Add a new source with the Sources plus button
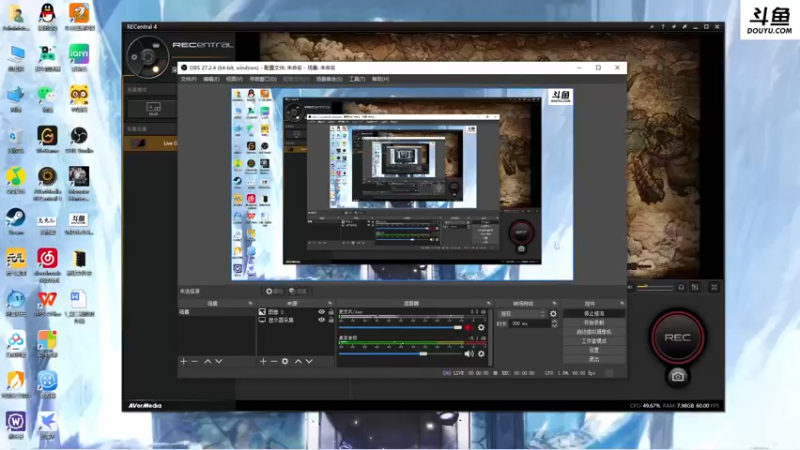 (x=263, y=361)
